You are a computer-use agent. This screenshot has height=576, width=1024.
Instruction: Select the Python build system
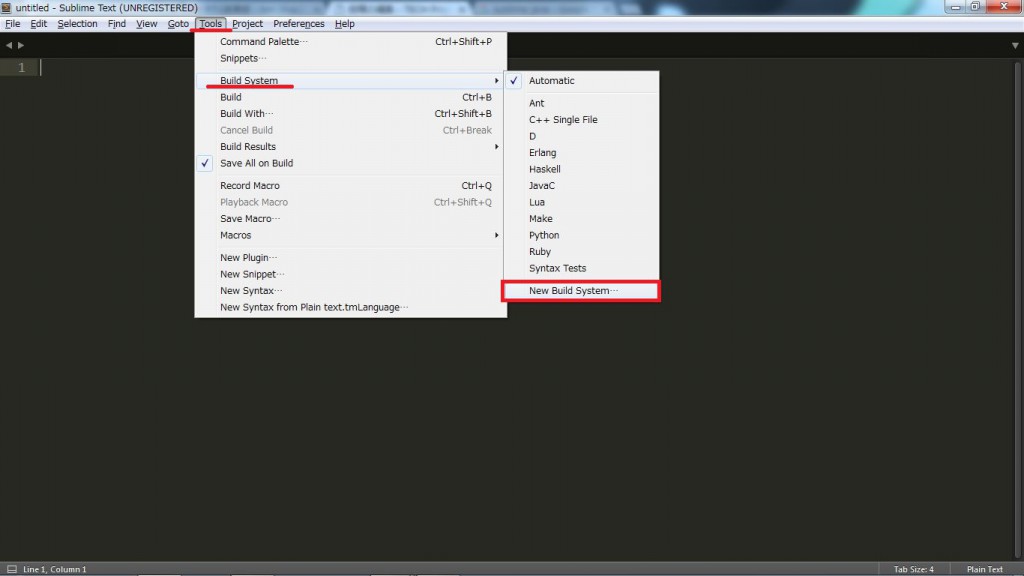(545, 235)
